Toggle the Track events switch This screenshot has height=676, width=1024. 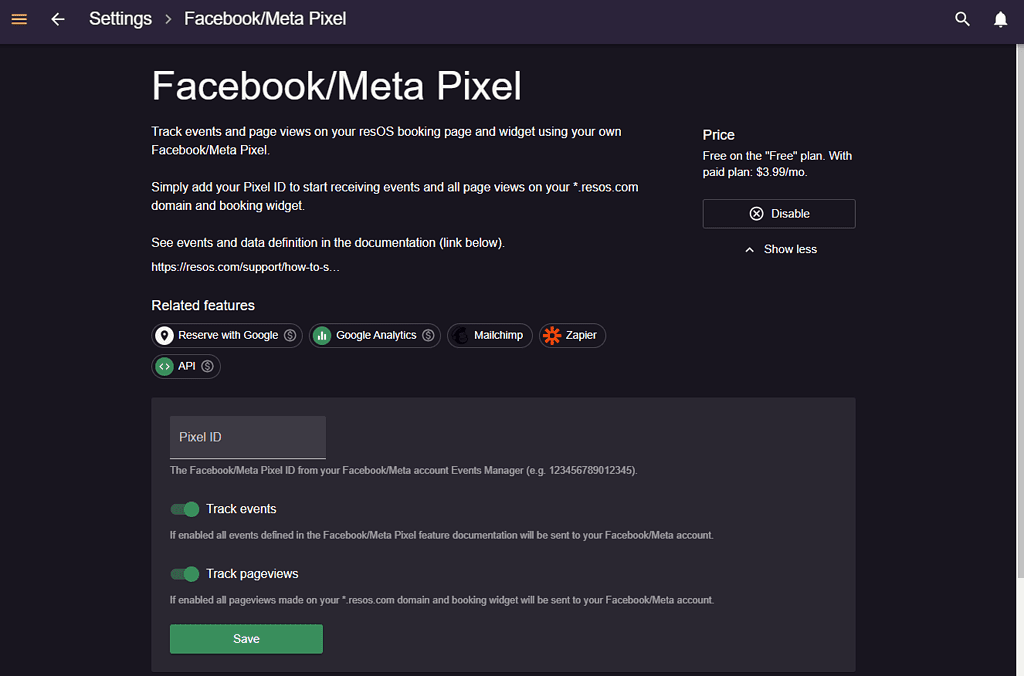click(185, 509)
